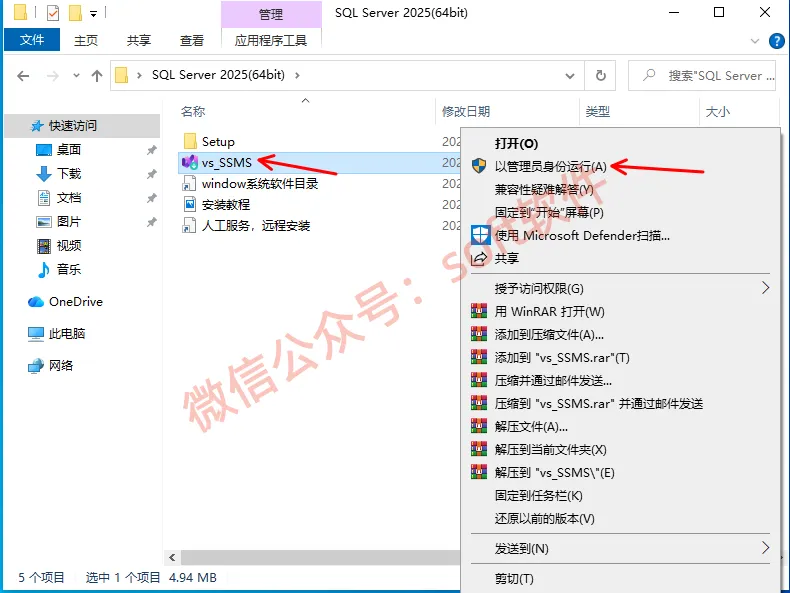Unpin 下载 from quick access

151,174
